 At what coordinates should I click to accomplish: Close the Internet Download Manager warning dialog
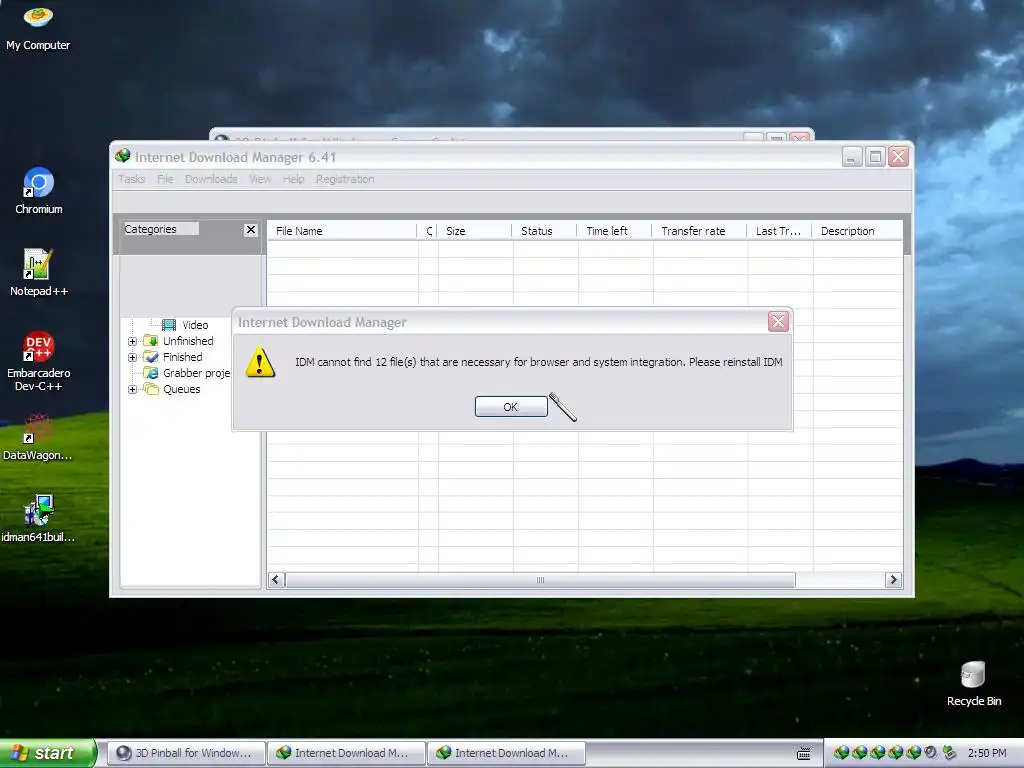(x=778, y=321)
